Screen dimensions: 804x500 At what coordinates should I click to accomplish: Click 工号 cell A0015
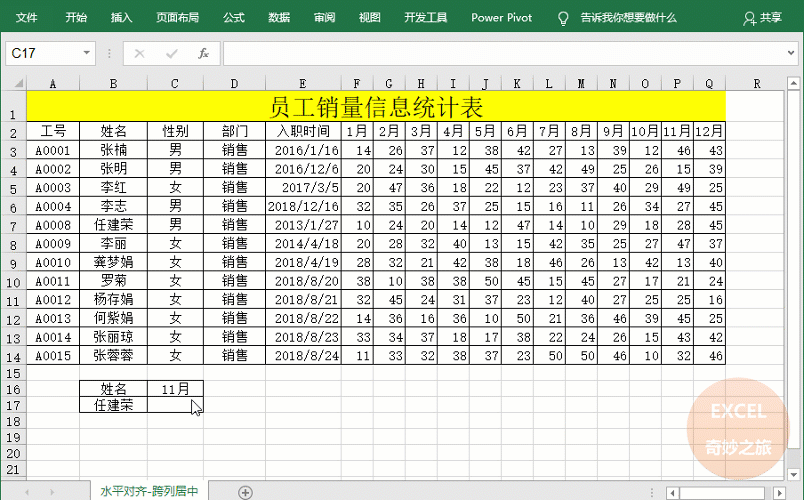pos(53,355)
